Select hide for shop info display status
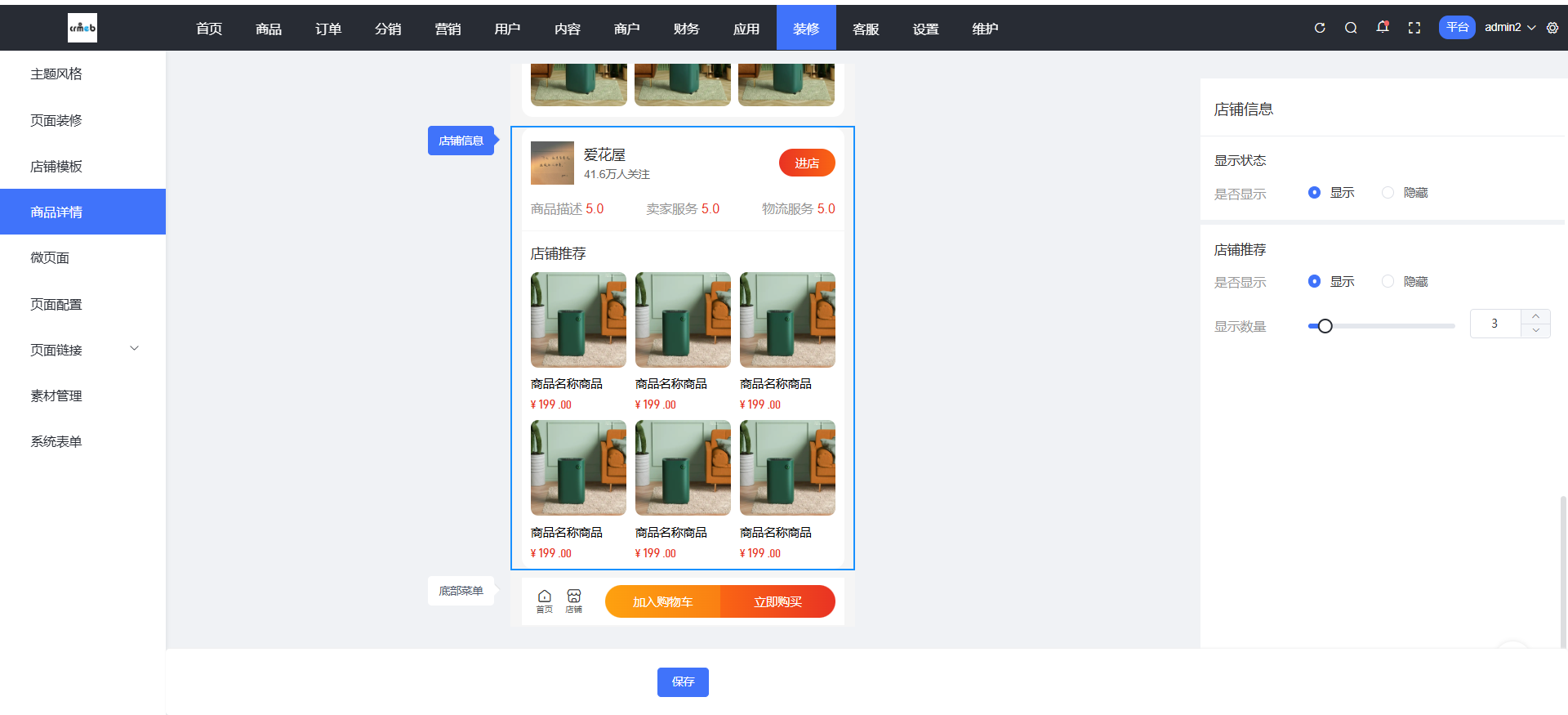 click(x=1388, y=193)
